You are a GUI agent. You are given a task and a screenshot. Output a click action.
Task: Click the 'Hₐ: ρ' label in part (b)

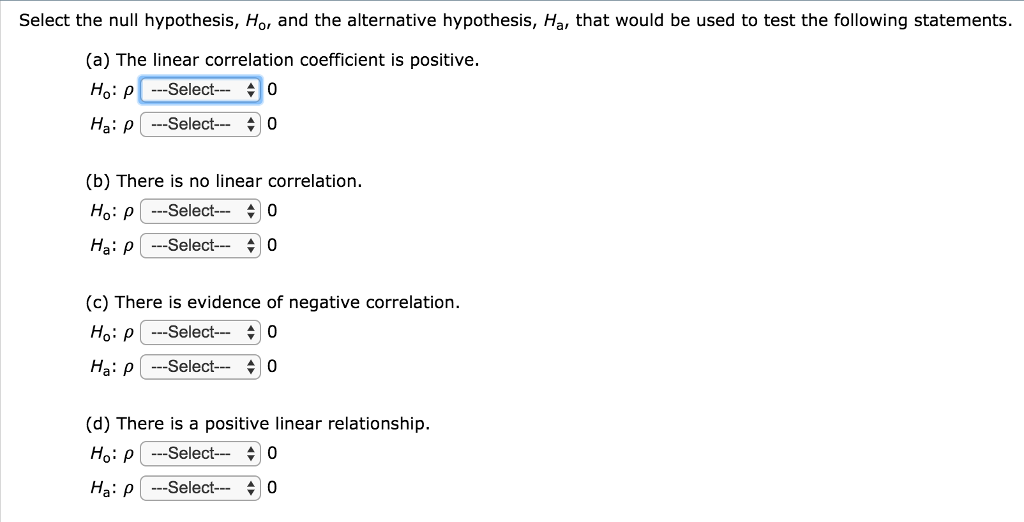tap(112, 246)
